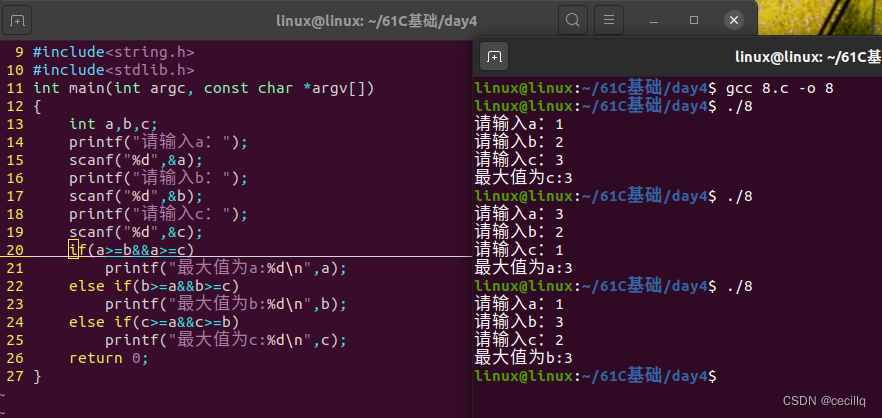Click the int main line 11
The height and width of the screenshot is (418, 882).
(x=204, y=88)
